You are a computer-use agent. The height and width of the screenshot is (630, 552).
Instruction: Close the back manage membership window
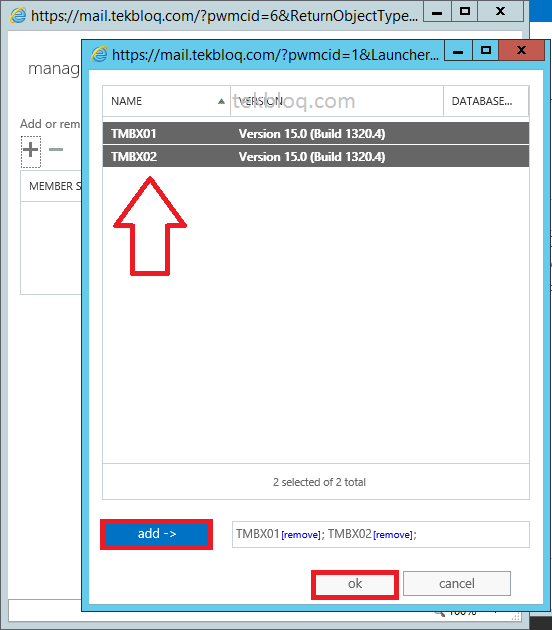tap(500, 12)
